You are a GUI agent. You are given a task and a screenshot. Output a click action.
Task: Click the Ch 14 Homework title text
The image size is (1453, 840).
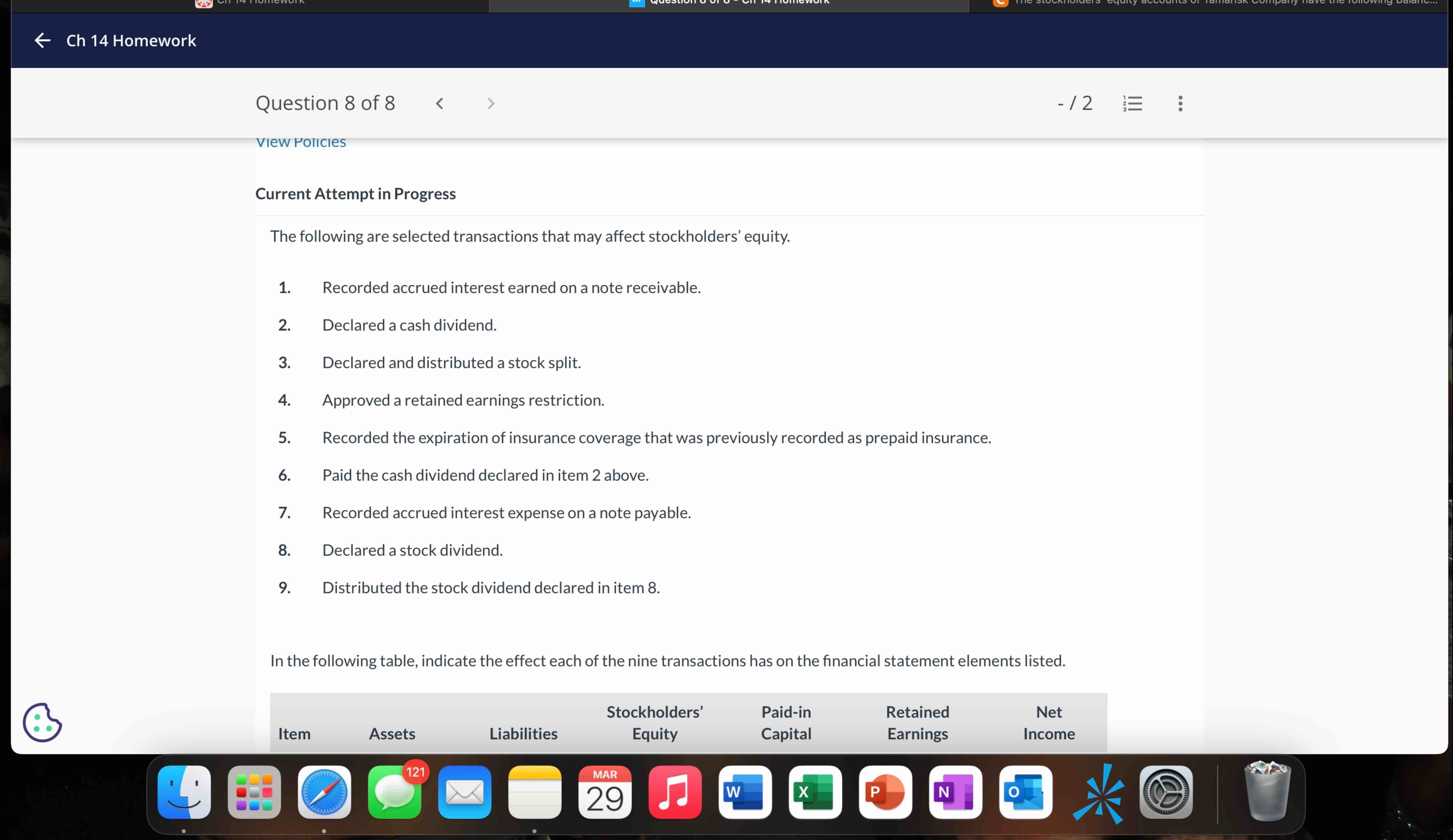point(131,40)
